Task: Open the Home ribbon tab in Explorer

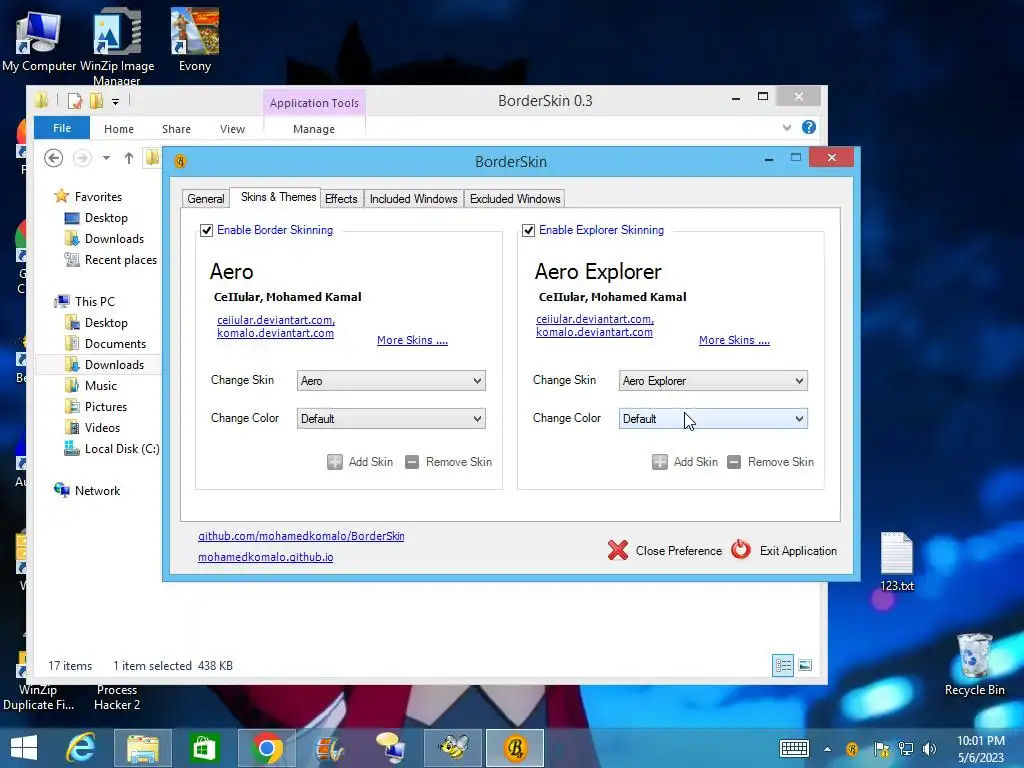Action: [119, 129]
